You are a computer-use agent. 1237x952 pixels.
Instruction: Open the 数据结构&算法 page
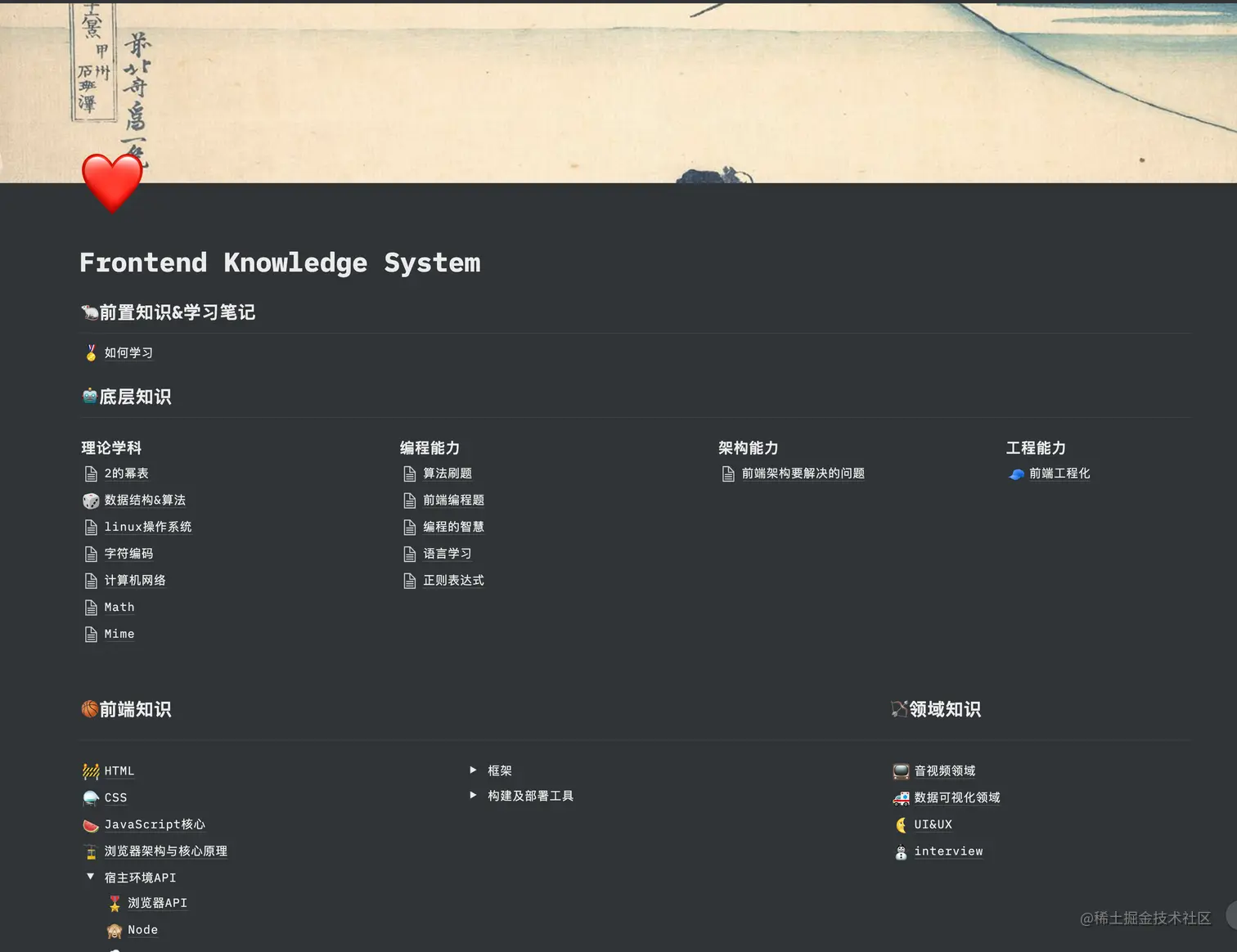[145, 501]
